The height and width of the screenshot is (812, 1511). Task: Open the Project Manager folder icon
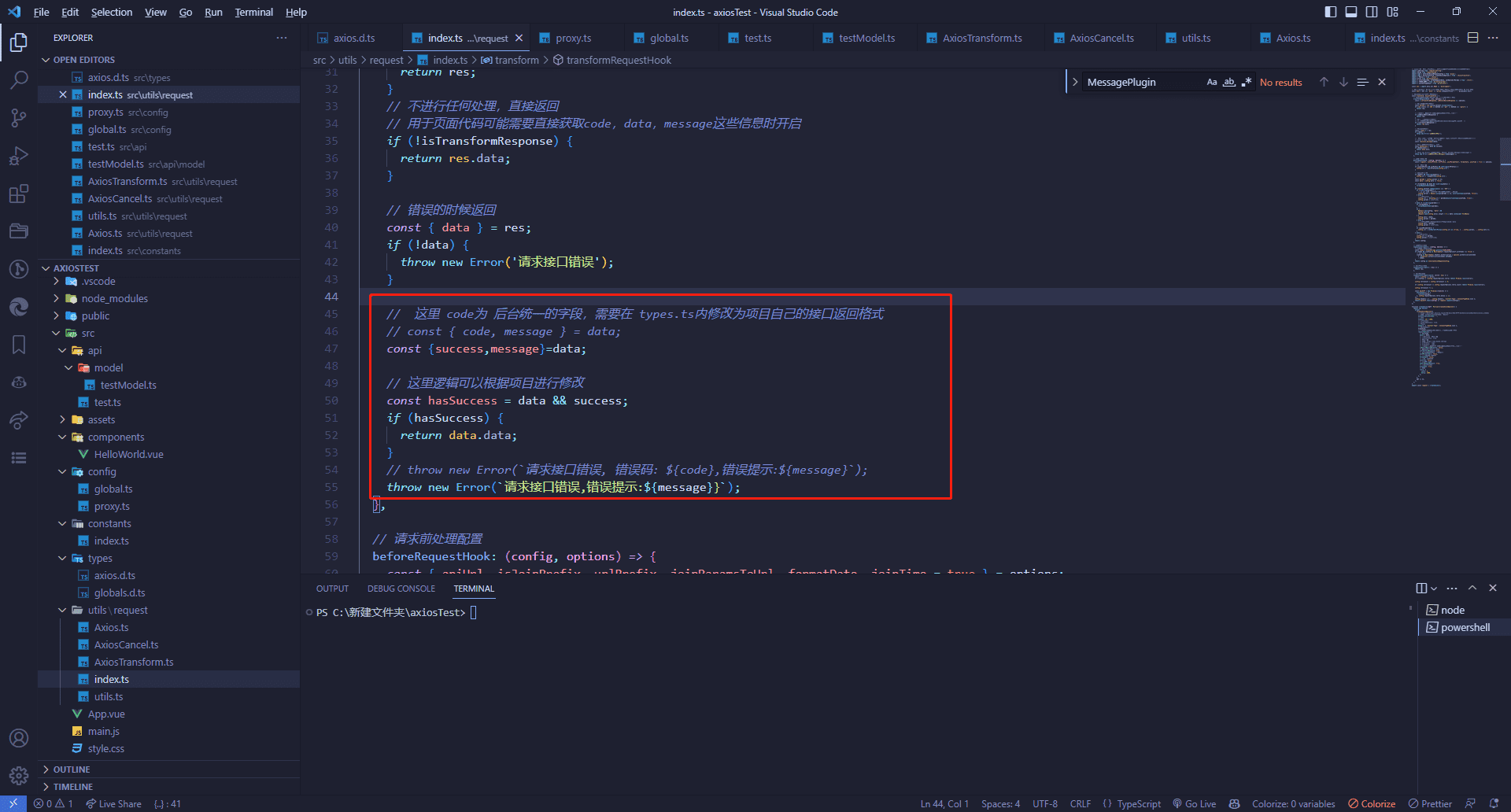[19, 231]
